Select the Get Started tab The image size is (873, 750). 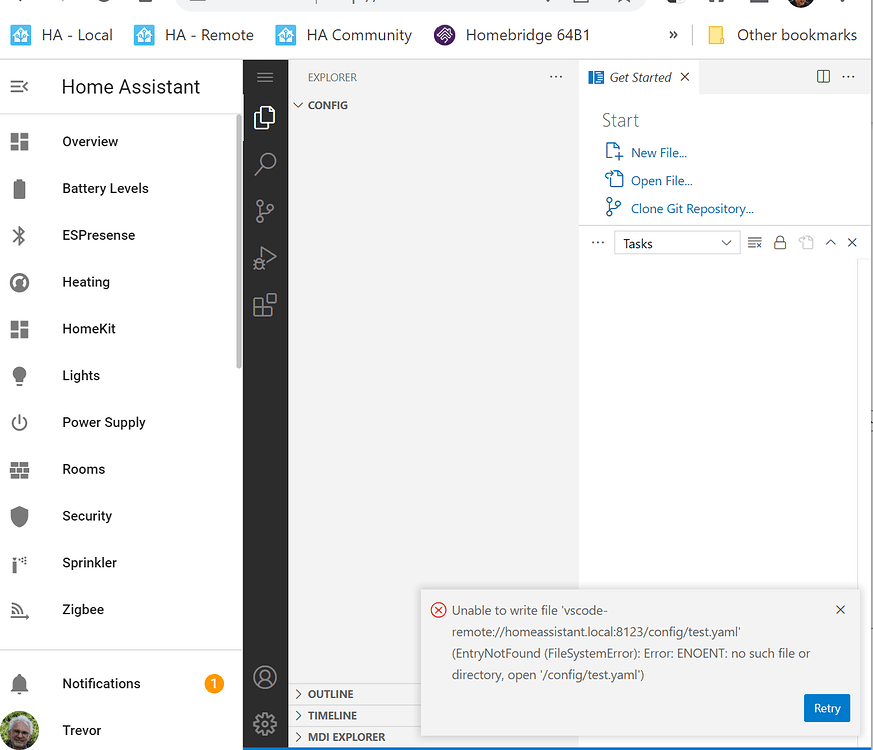click(640, 77)
